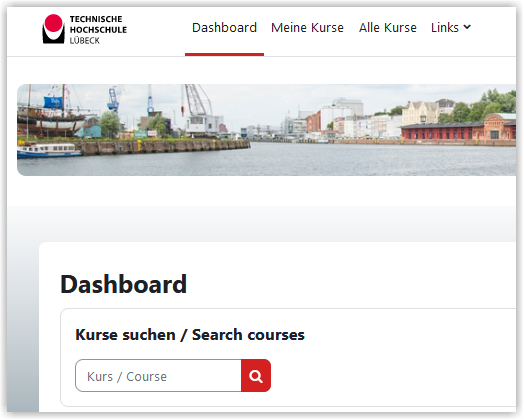
Task: Click the white crane in the banner photo
Action: (201, 110)
